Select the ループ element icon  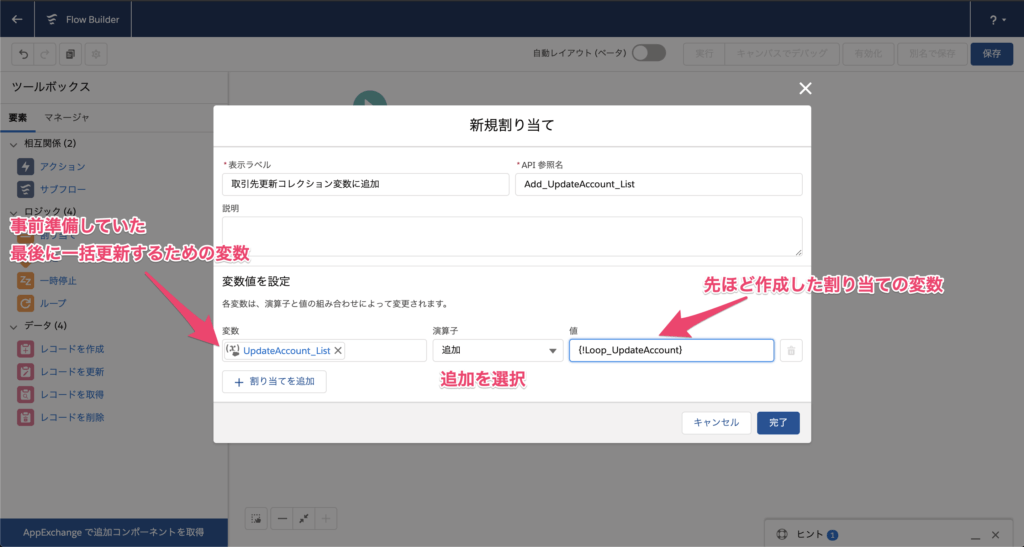pos(25,304)
